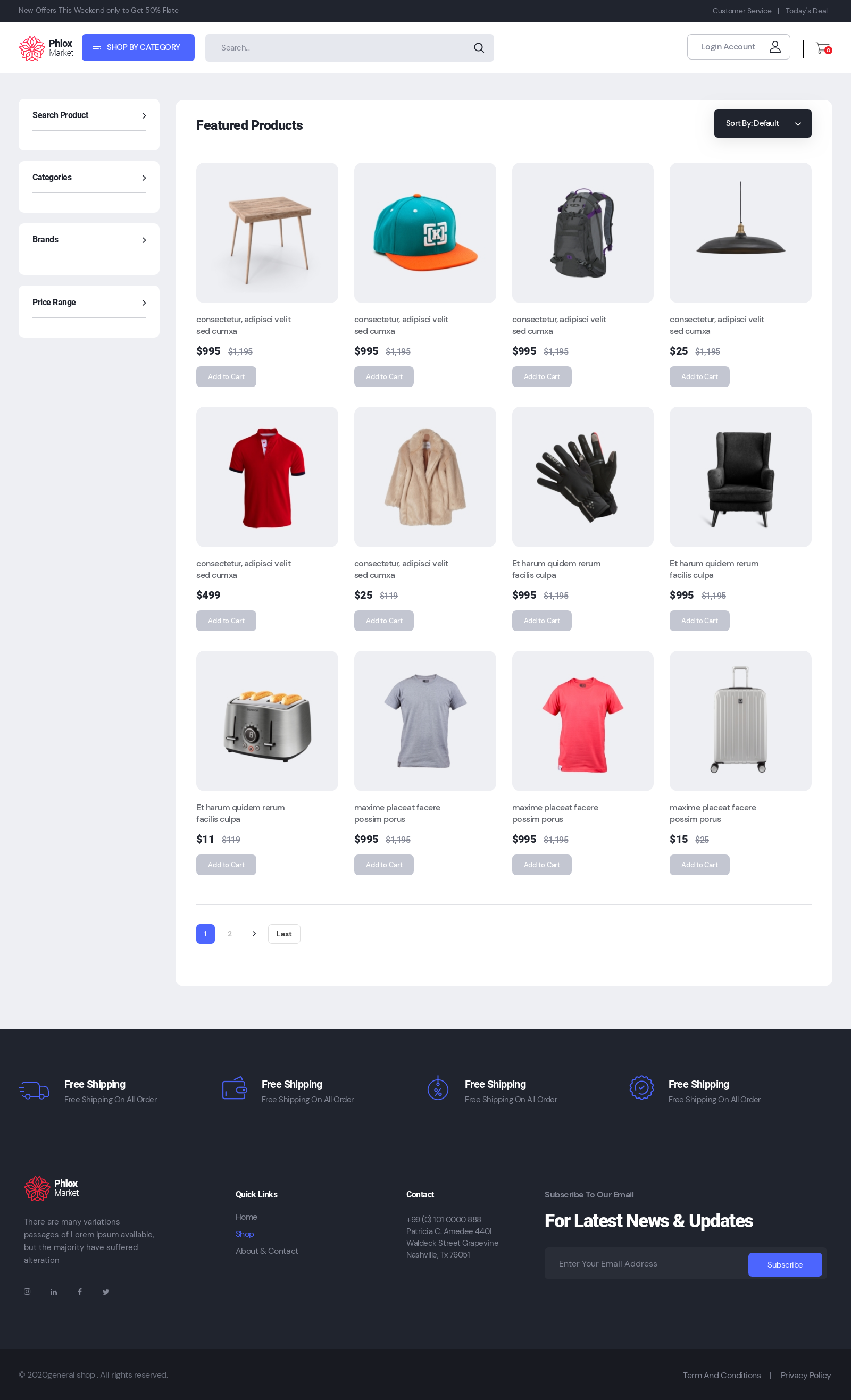Screen dimensions: 851x1400
Task: Expand the Search Product filter panel
Action: click(x=144, y=116)
